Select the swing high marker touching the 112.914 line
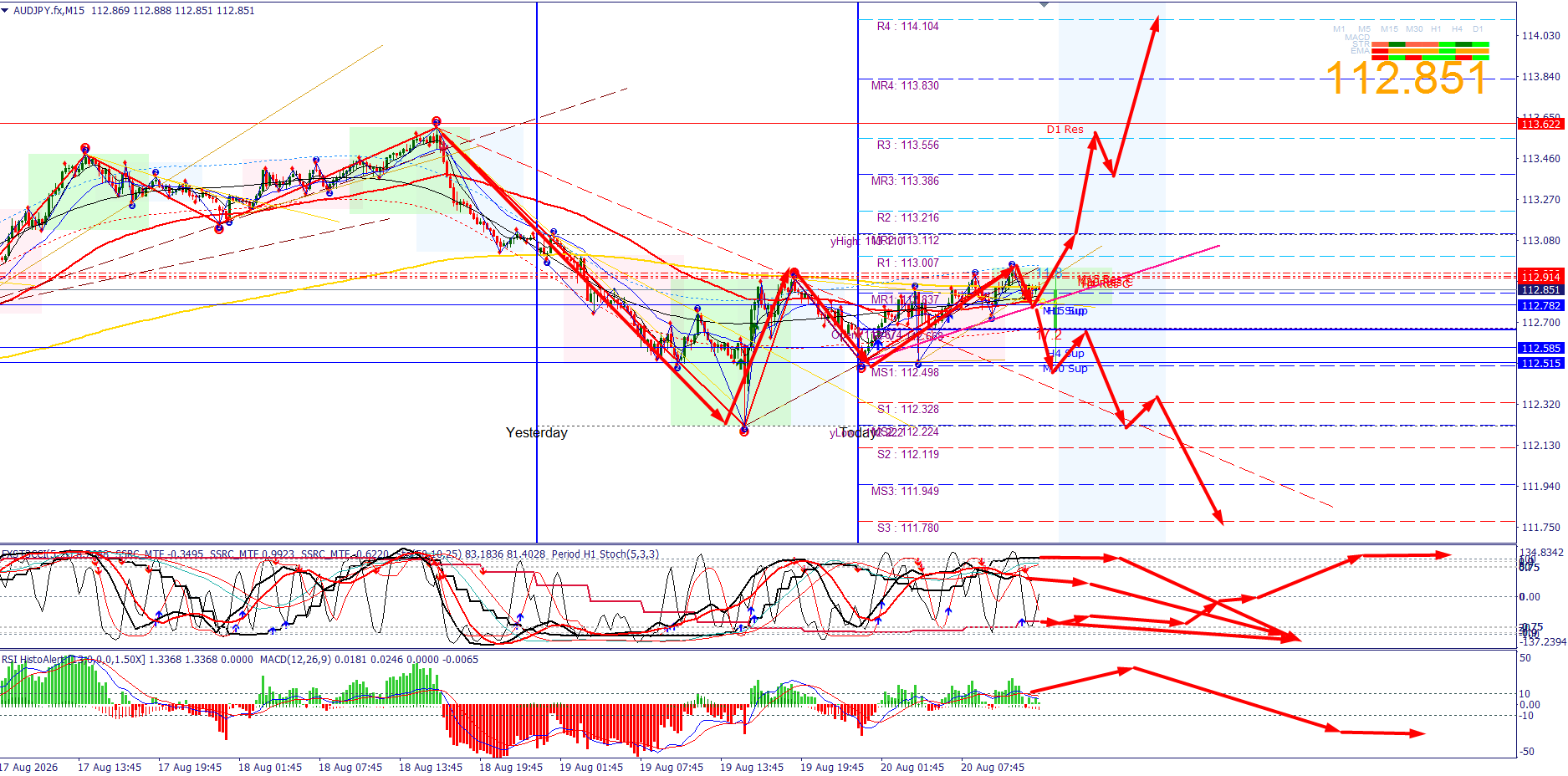 (x=794, y=272)
